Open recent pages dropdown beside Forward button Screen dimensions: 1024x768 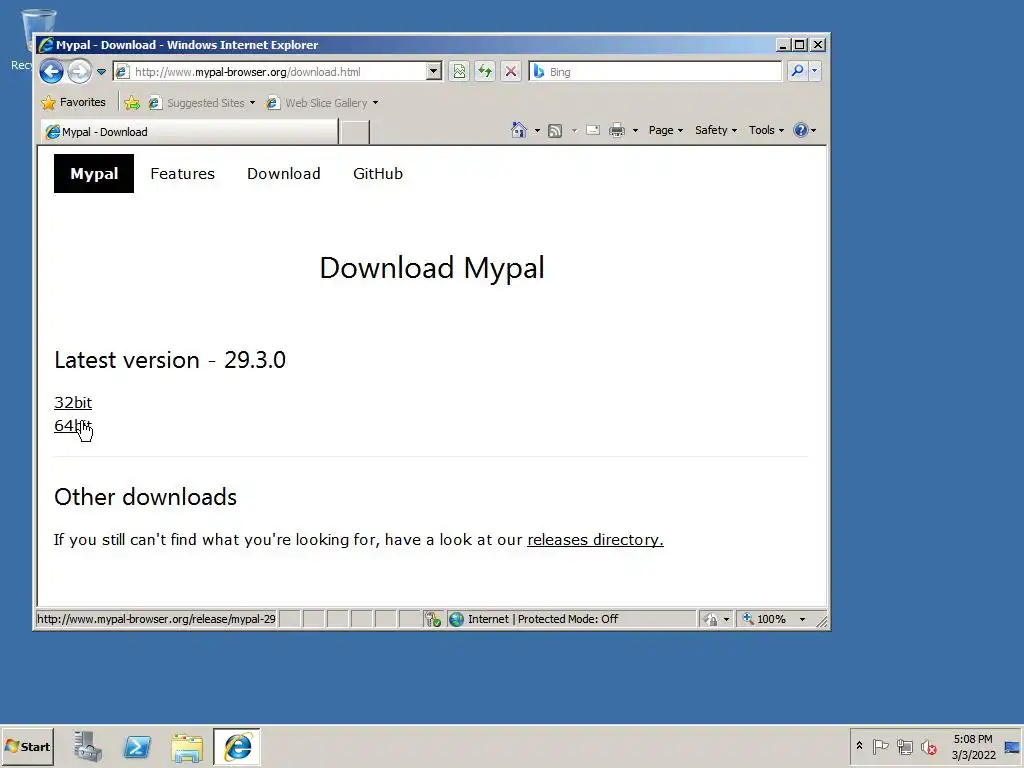pyautogui.click(x=101, y=72)
